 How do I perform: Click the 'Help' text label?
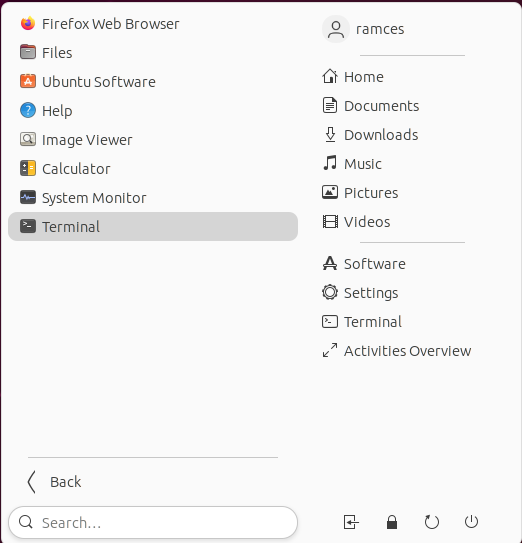[57, 111]
